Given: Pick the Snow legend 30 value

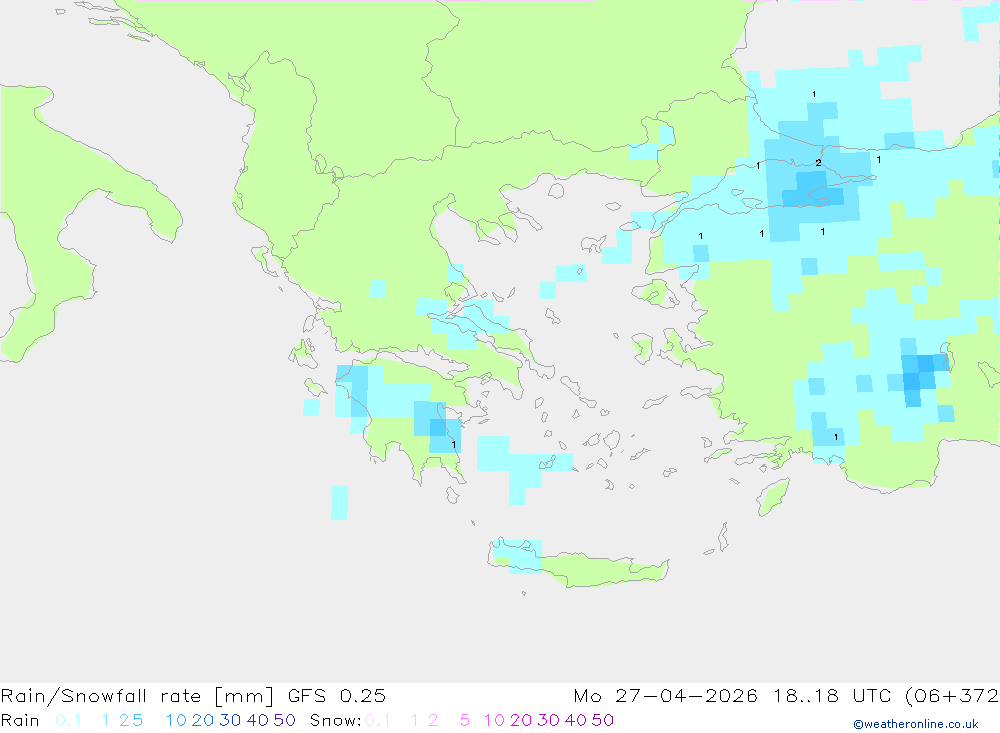Looking at the screenshot, I should click(548, 720).
